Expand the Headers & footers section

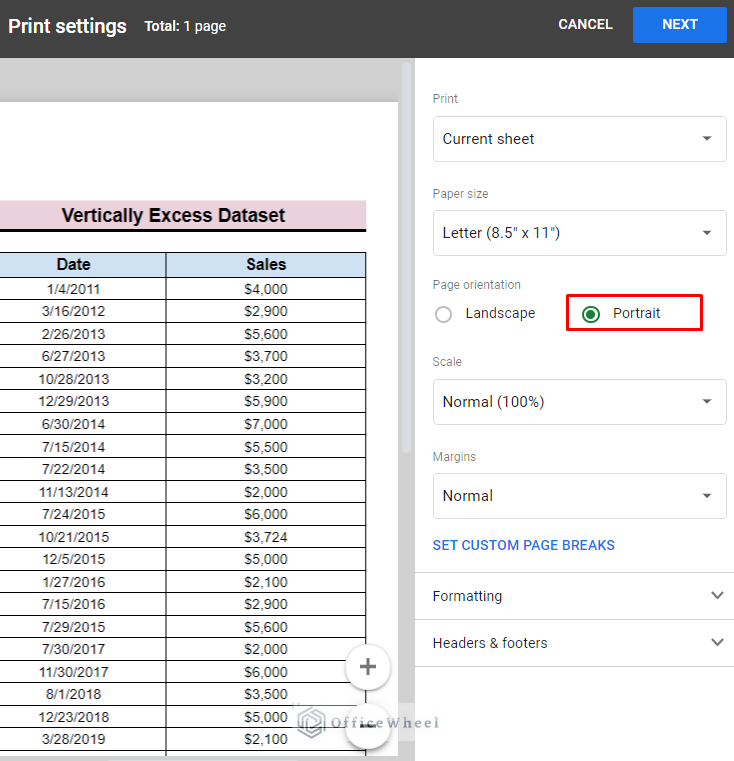[574, 643]
